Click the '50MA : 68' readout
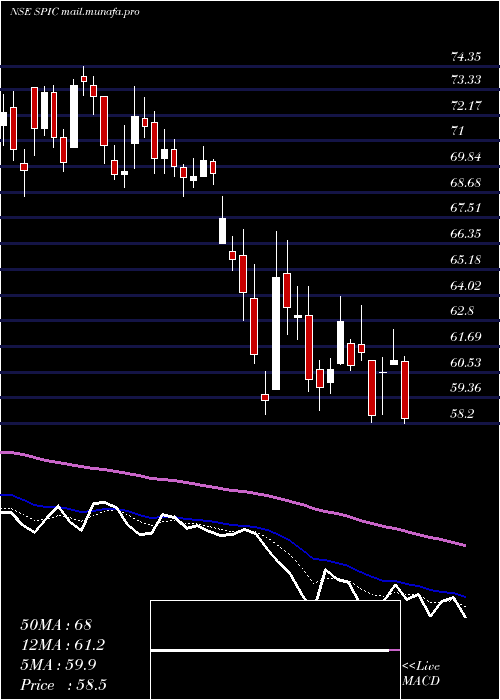500x700 pixels. [56, 625]
